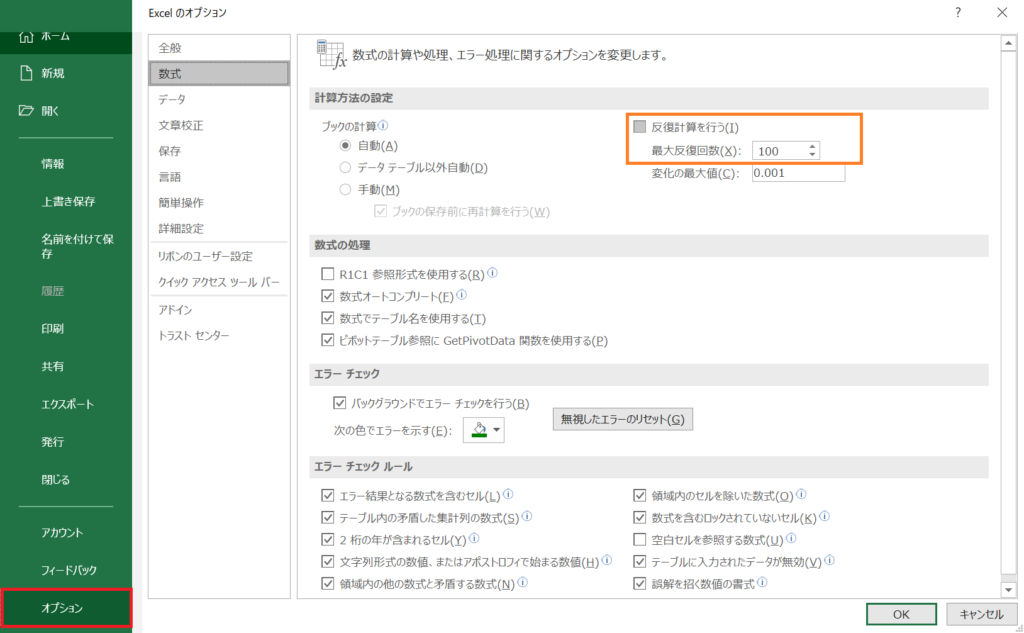Click info icon beside 文字列形式の数値
This screenshot has width=1024, height=633.
pyautogui.click(x=607, y=560)
